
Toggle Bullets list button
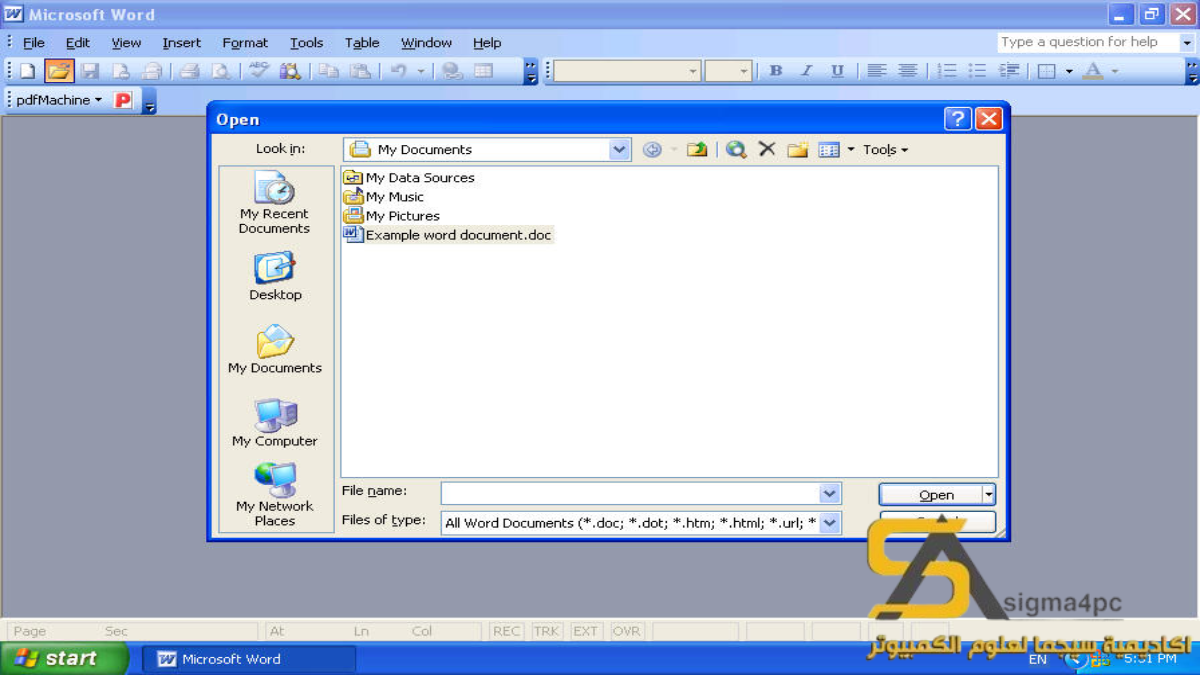click(x=977, y=71)
